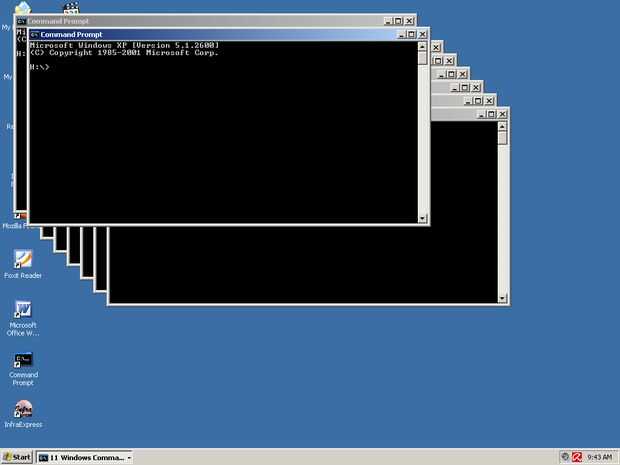This screenshot has height=465, width=620.
Task: Expand the taskbar group's dropdown arrow
Action: (x=129, y=458)
